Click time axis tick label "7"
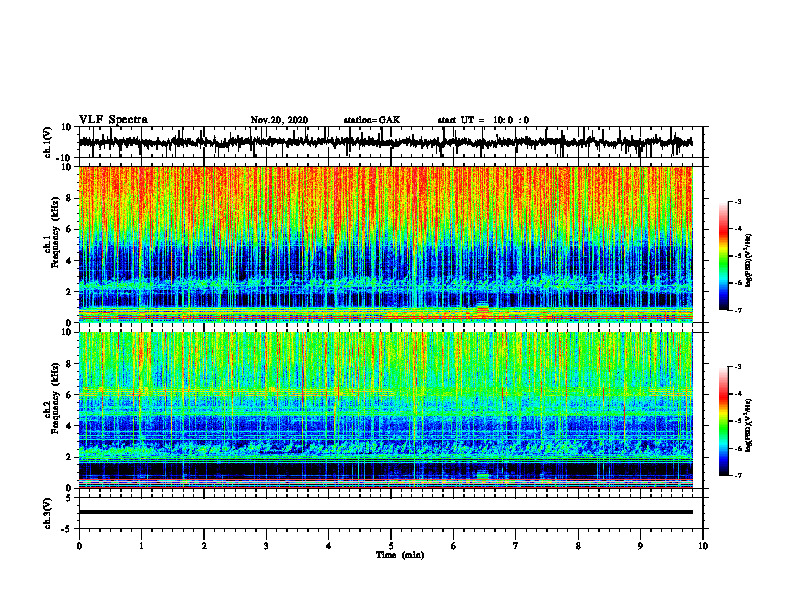The image size is (792, 612). (516, 546)
